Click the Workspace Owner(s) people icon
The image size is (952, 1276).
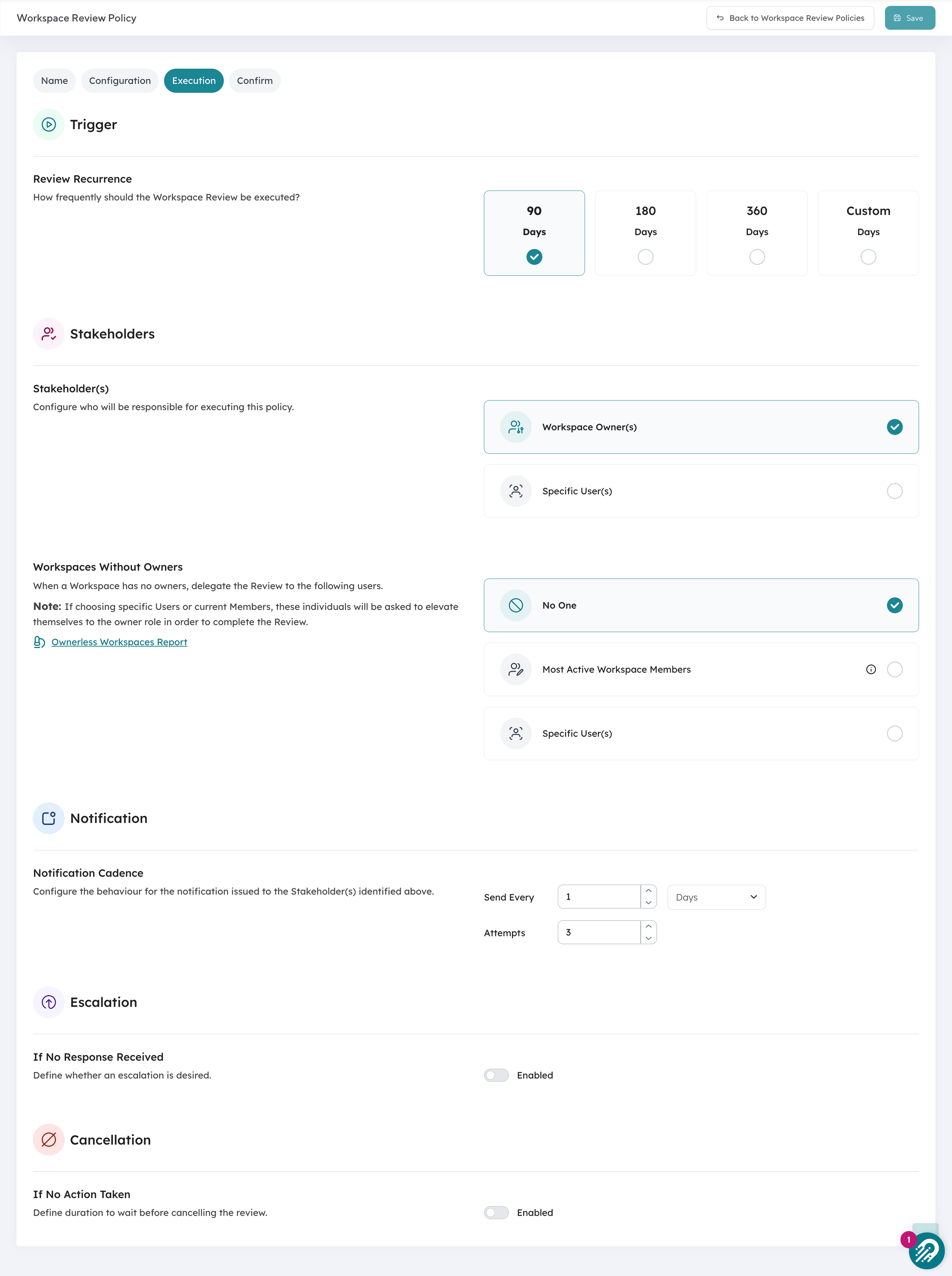[516, 427]
